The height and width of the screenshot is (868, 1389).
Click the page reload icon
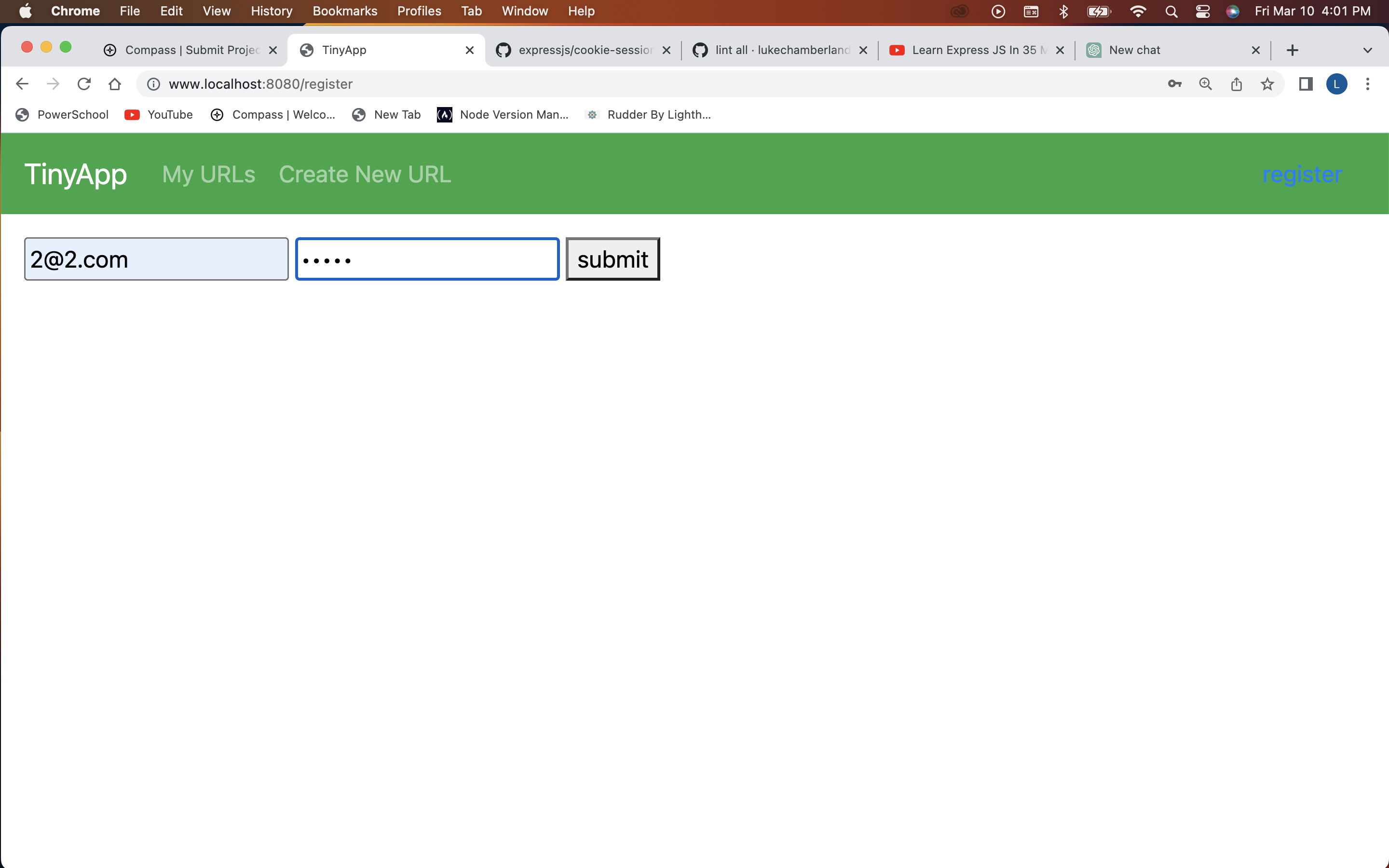[84, 84]
